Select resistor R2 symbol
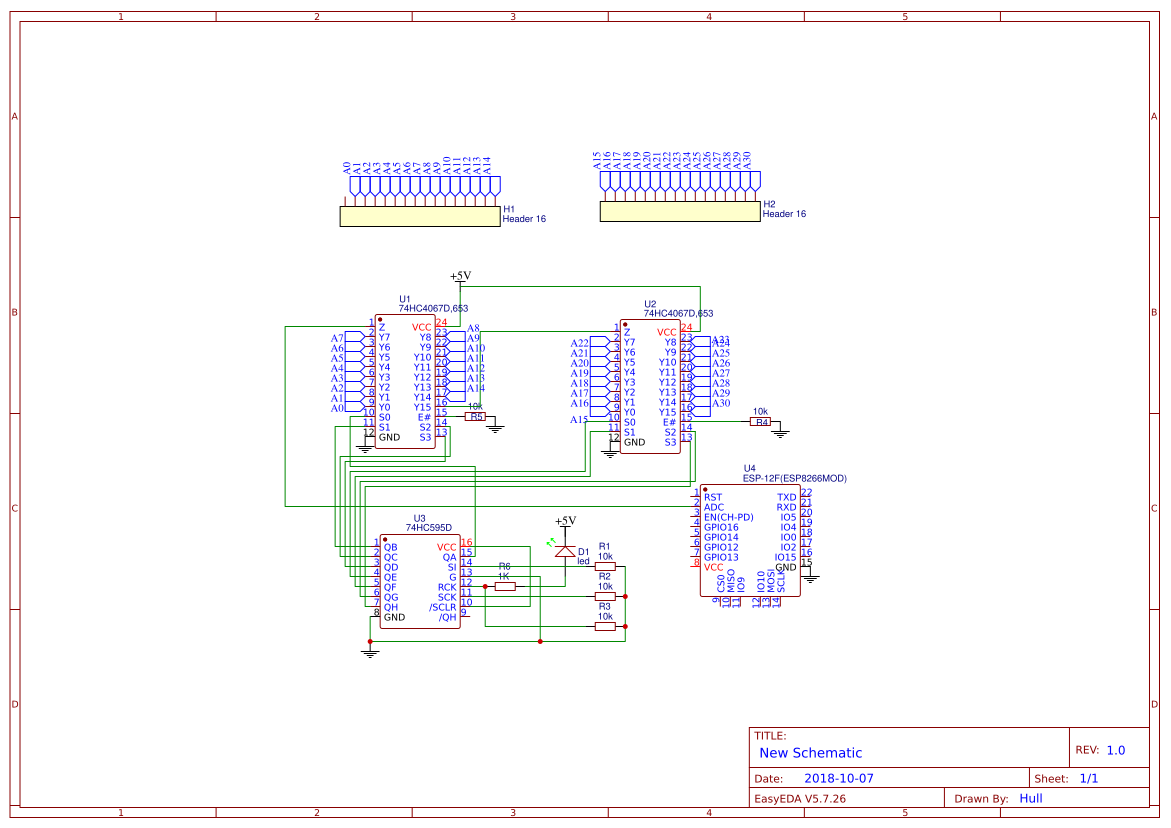Image resolution: width=1171 pixels, height=828 pixels. 605,597
